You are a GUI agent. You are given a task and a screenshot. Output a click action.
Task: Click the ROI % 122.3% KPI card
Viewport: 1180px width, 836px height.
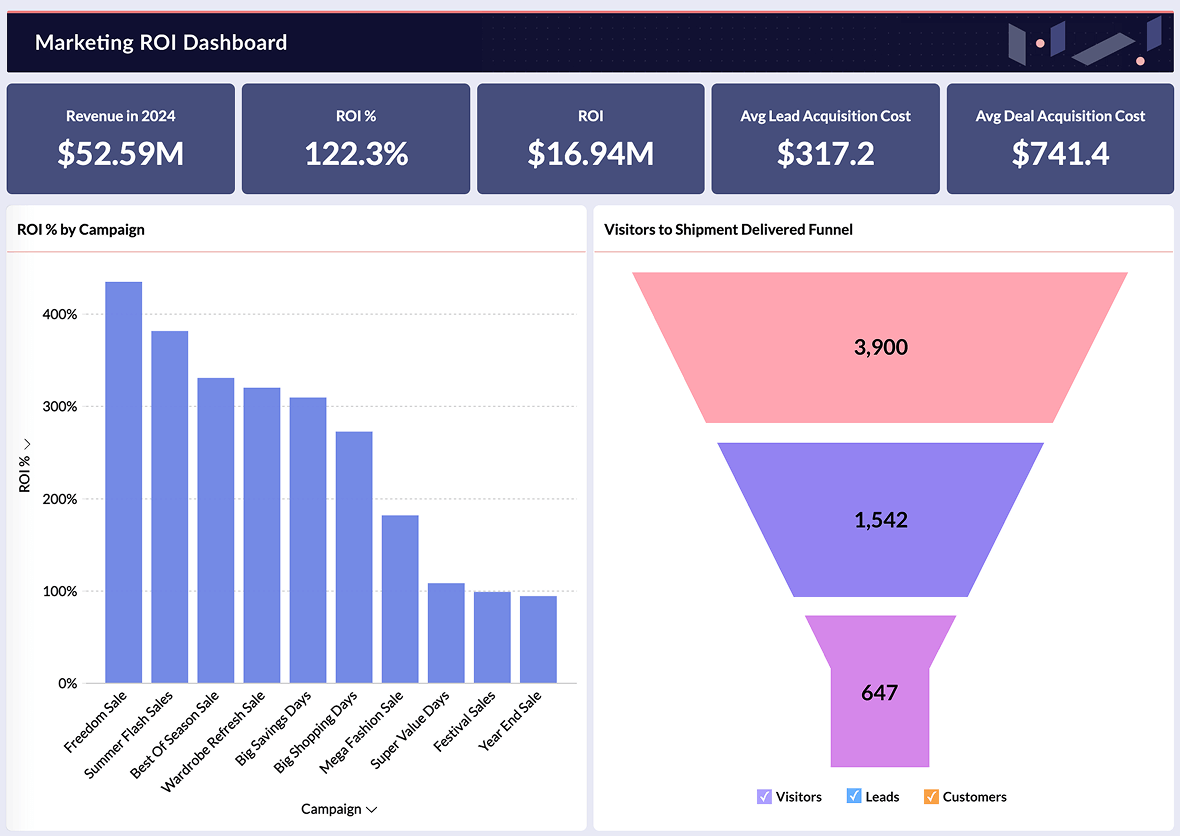pyautogui.click(x=355, y=138)
